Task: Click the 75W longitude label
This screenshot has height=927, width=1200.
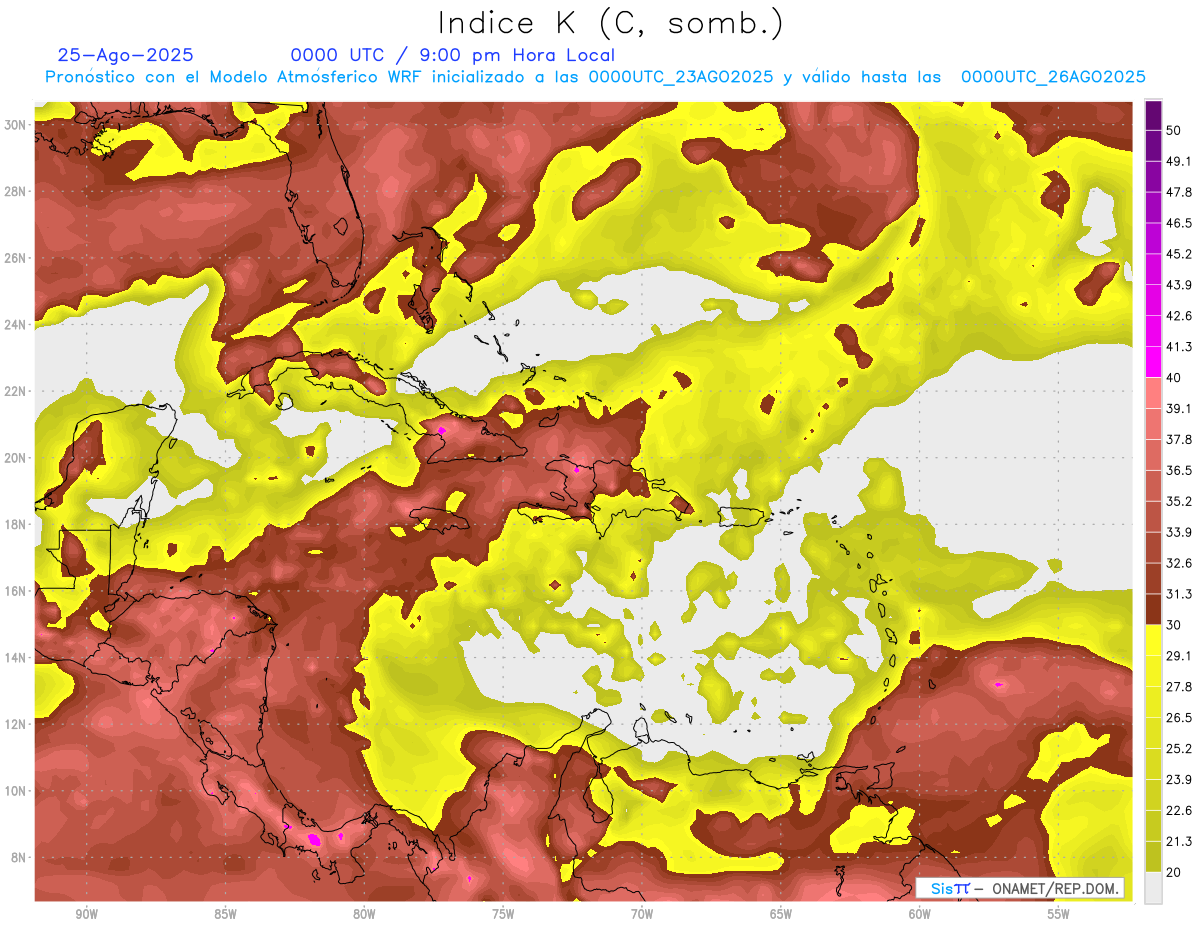Action: (503, 914)
